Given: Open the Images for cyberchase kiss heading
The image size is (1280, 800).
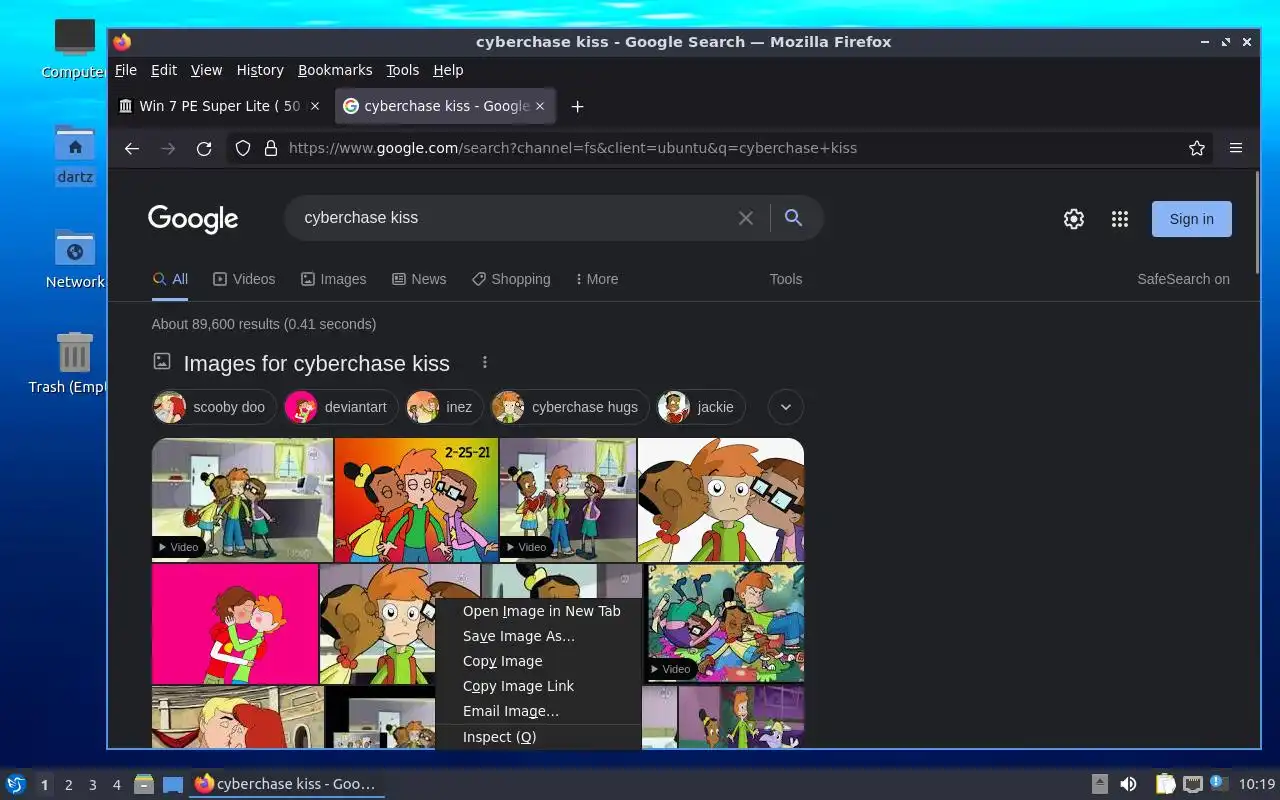Looking at the screenshot, I should coord(316,363).
